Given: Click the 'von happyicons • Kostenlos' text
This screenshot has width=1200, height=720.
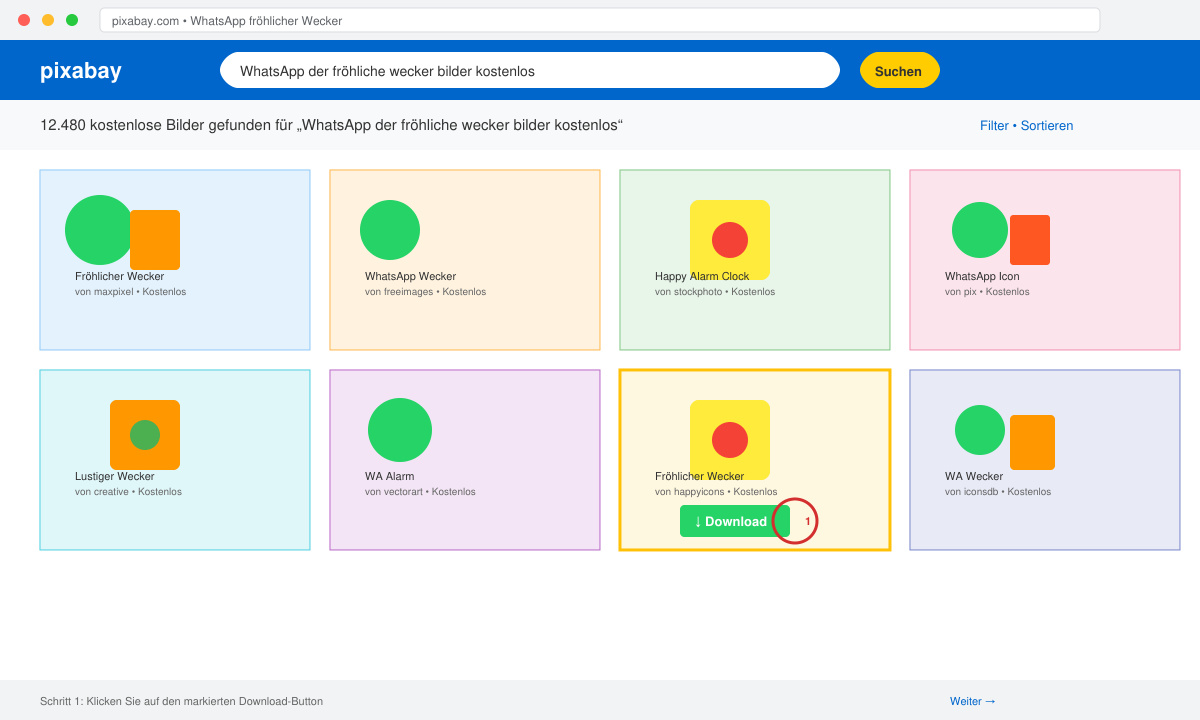Looking at the screenshot, I should coord(716,492).
